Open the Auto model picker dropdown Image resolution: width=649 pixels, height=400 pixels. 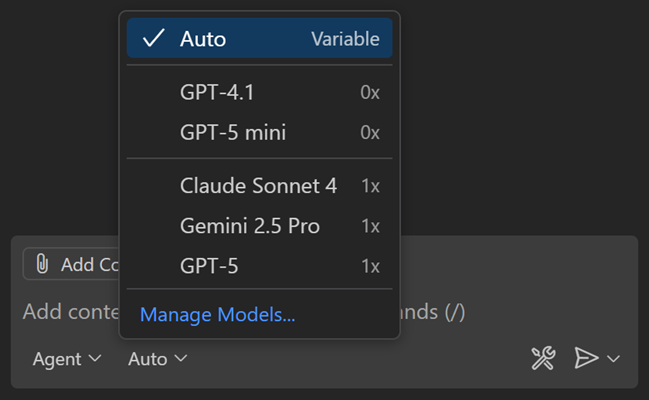157,359
